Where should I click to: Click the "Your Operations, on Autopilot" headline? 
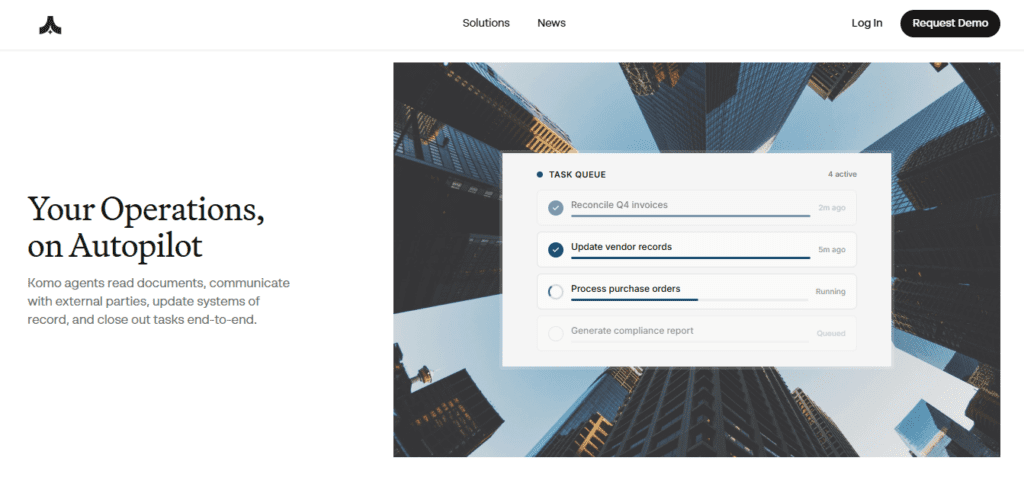coord(146,226)
